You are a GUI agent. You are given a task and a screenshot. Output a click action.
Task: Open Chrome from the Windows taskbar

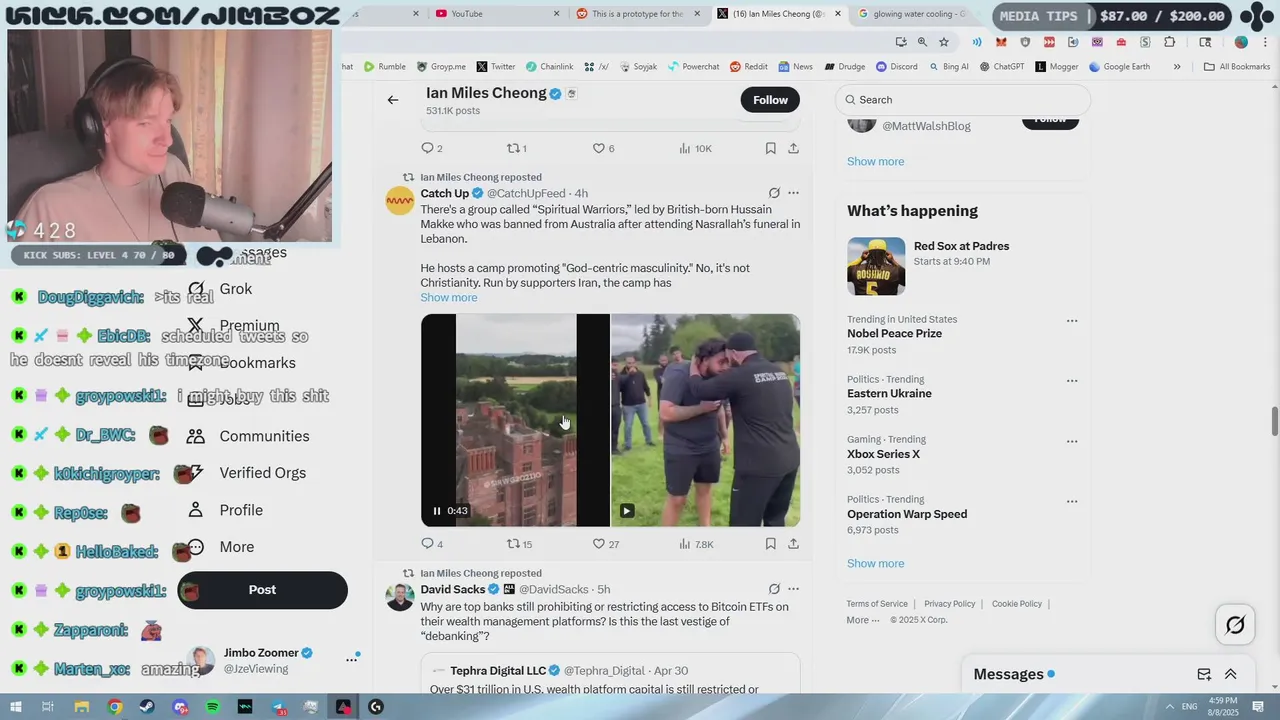(115, 707)
